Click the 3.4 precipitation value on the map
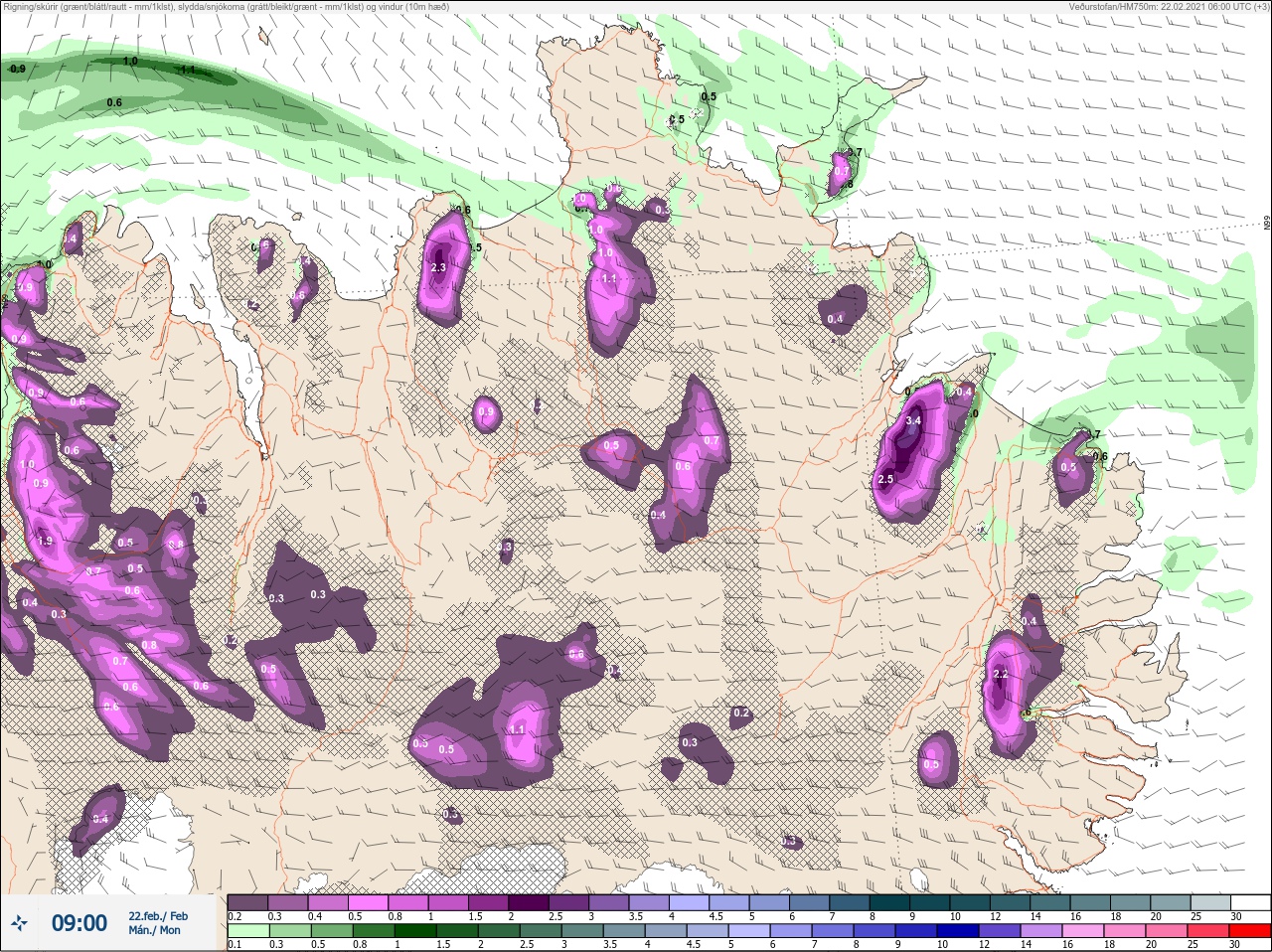 (x=913, y=421)
